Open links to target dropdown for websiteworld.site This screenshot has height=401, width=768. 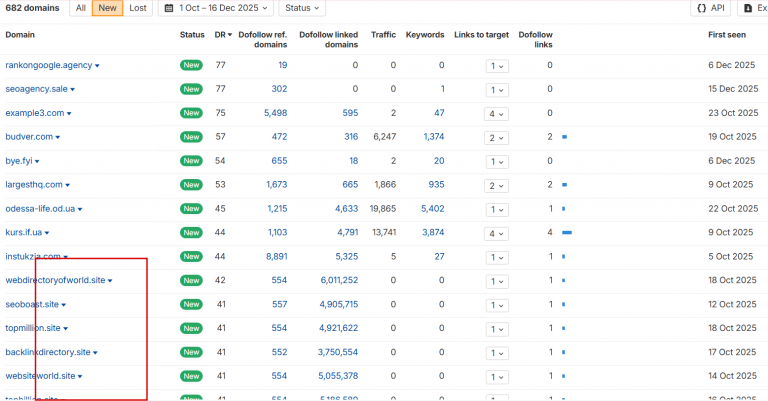(x=497, y=377)
